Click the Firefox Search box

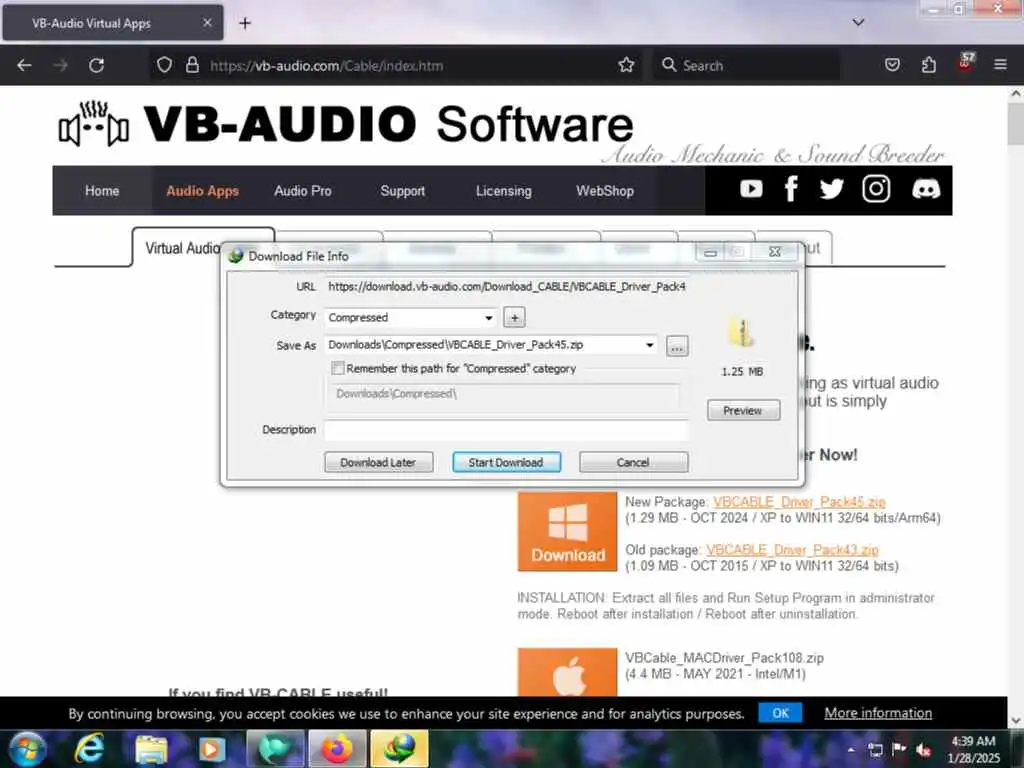[746, 65]
